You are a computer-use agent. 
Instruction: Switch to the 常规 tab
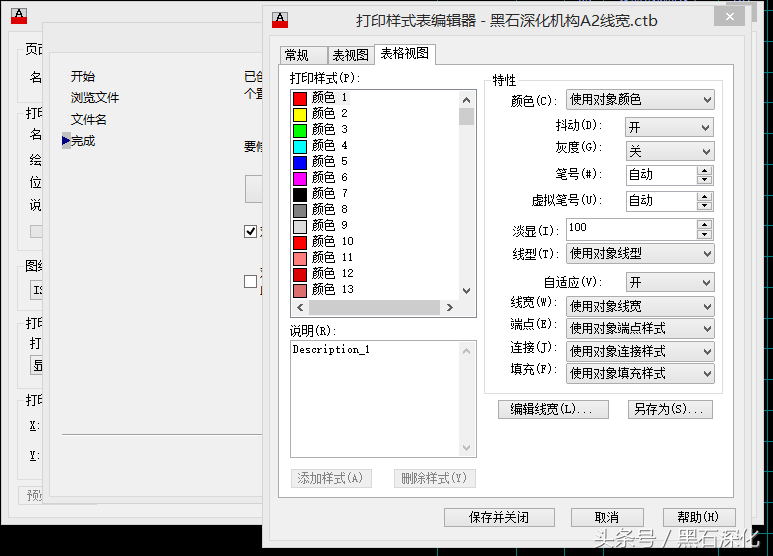302,55
